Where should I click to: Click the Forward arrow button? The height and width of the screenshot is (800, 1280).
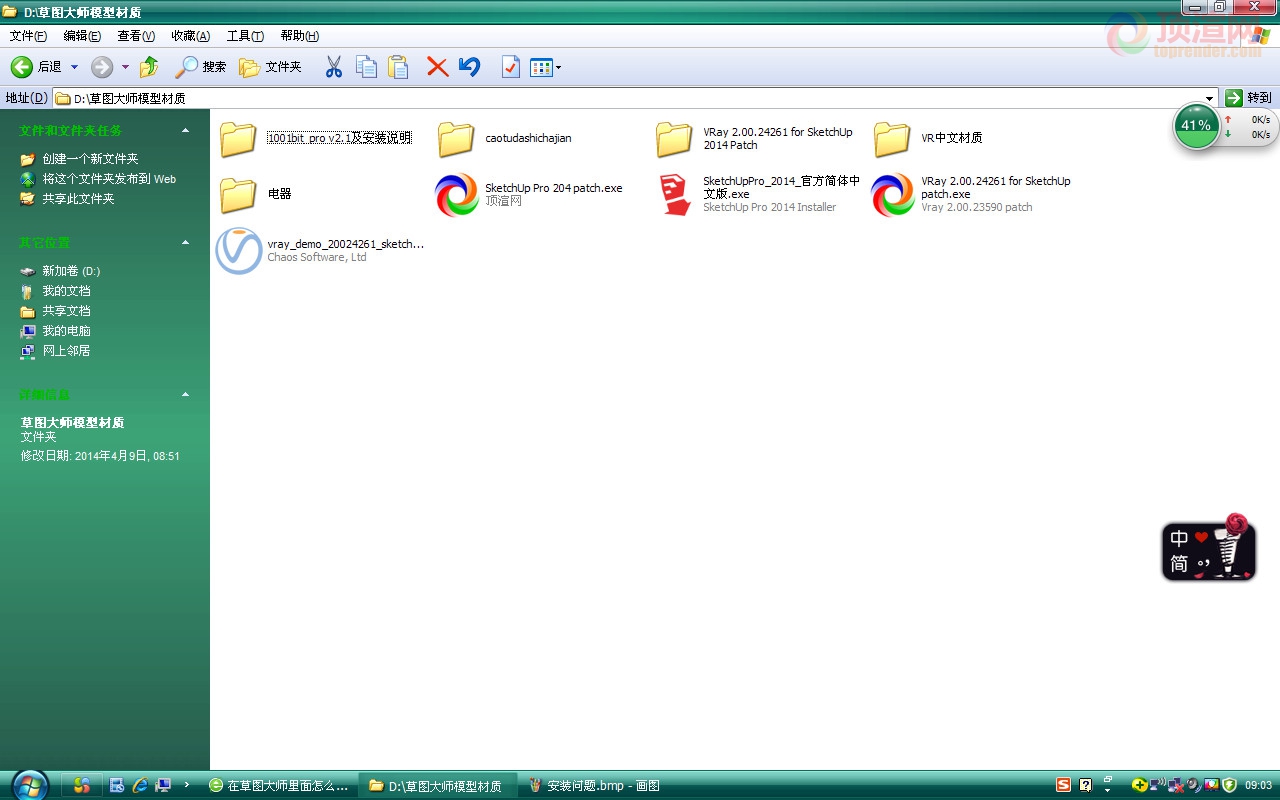102,67
